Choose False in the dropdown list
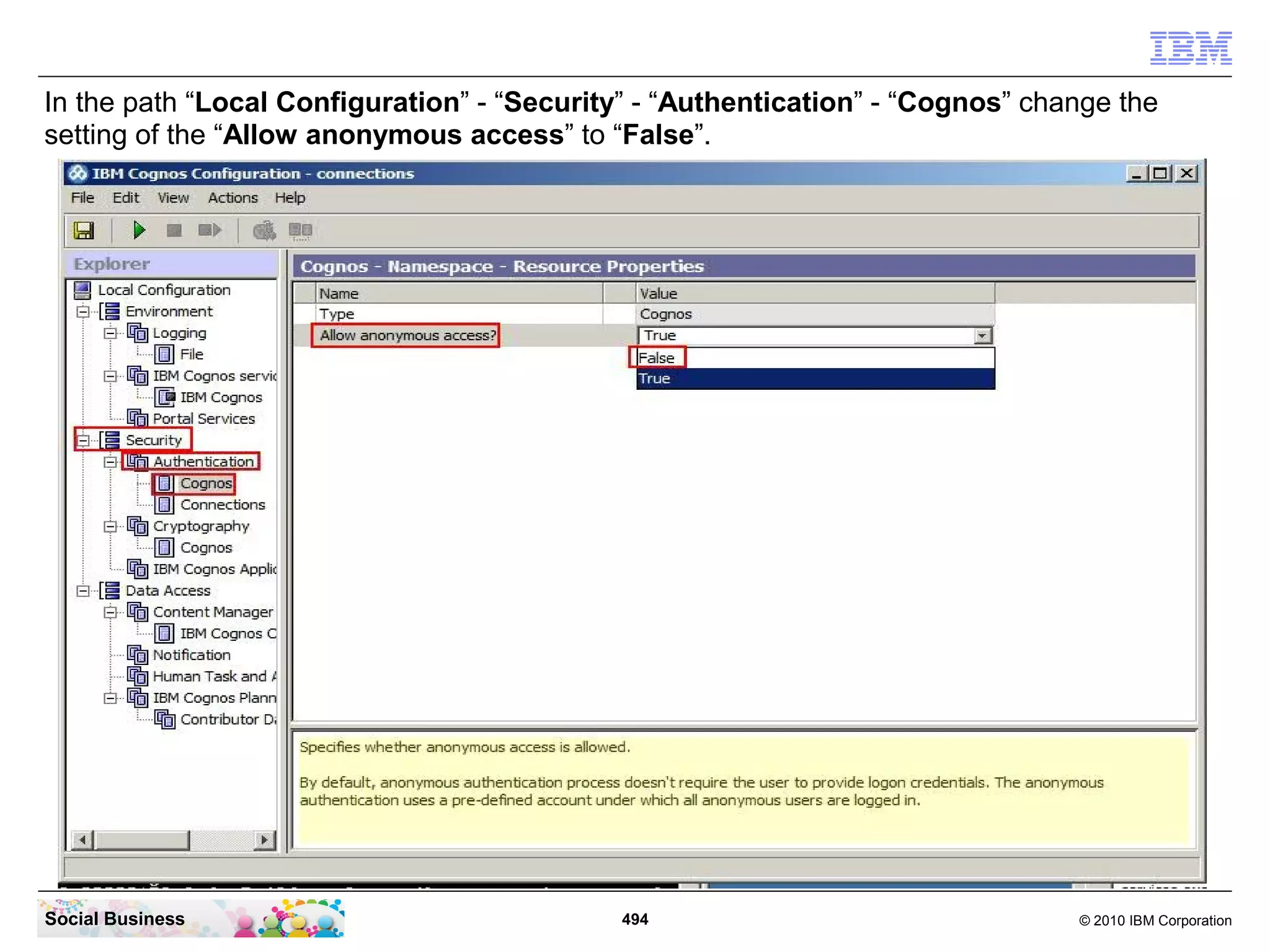Image resolution: width=1270 pixels, height=952 pixels. tap(815, 358)
